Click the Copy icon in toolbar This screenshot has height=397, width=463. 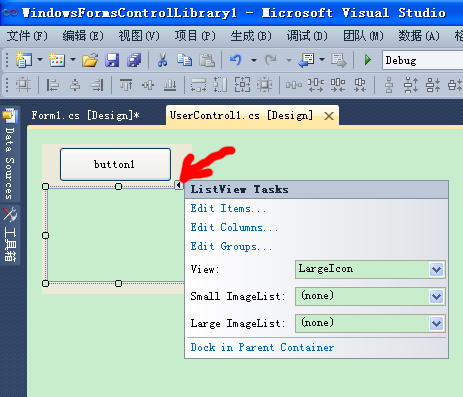[x=184, y=60]
